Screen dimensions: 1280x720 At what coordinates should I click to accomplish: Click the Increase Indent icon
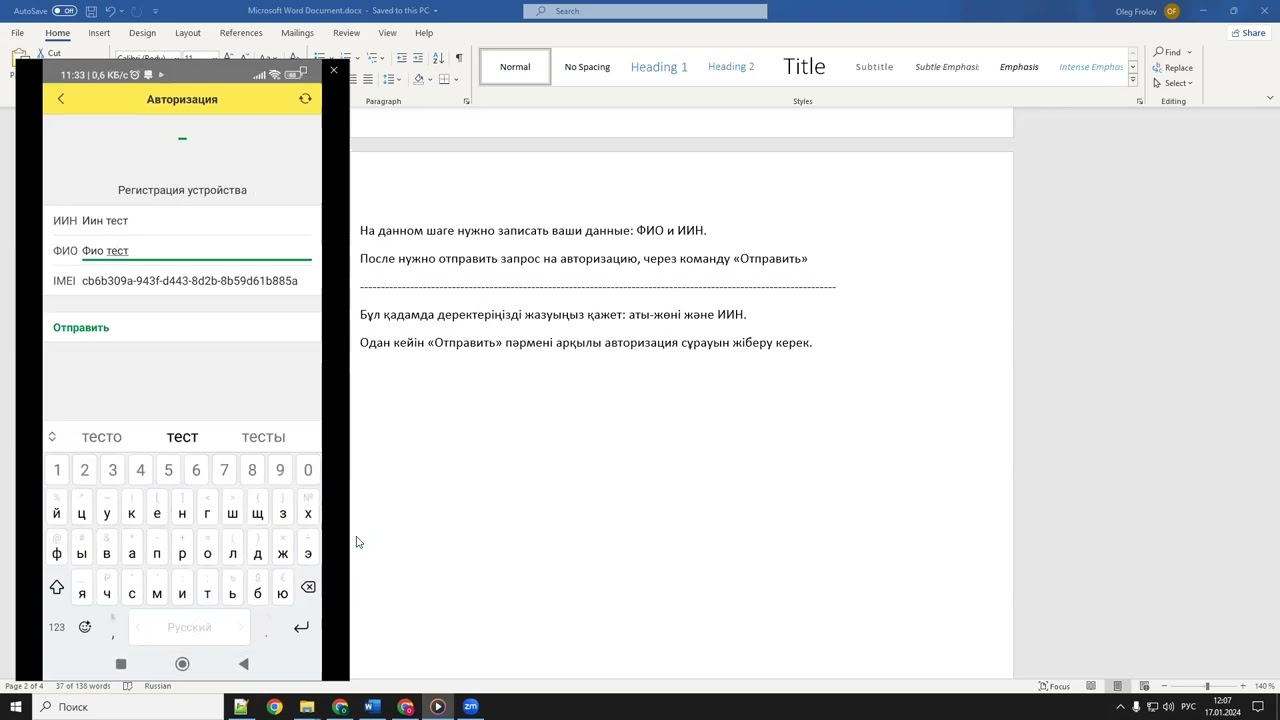pyautogui.click(x=417, y=58)
